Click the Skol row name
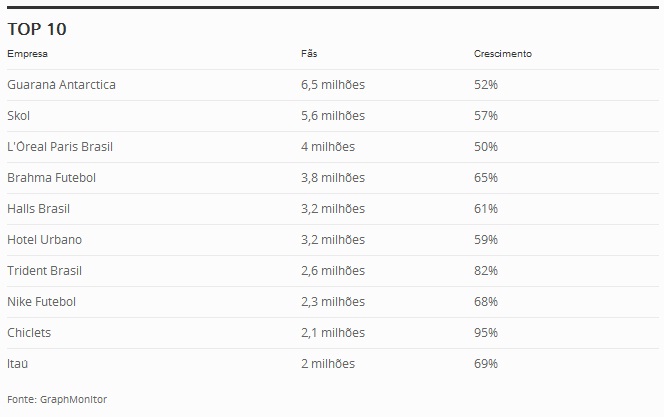Viewport: 664px width, 417px height. tap(19, 116)
